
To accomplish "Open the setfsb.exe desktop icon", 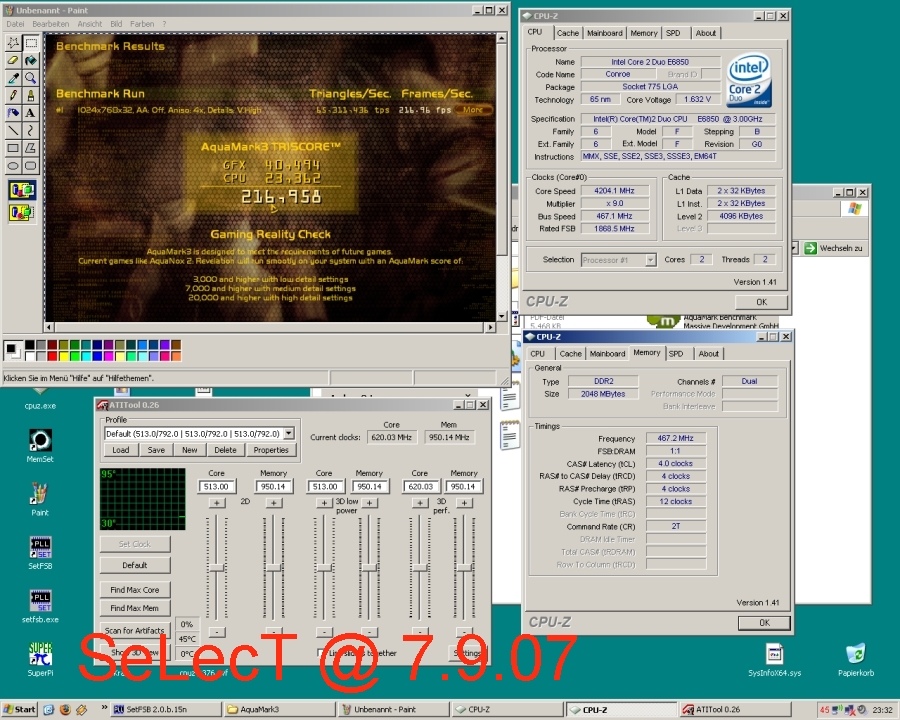I will tap(40, 606).
